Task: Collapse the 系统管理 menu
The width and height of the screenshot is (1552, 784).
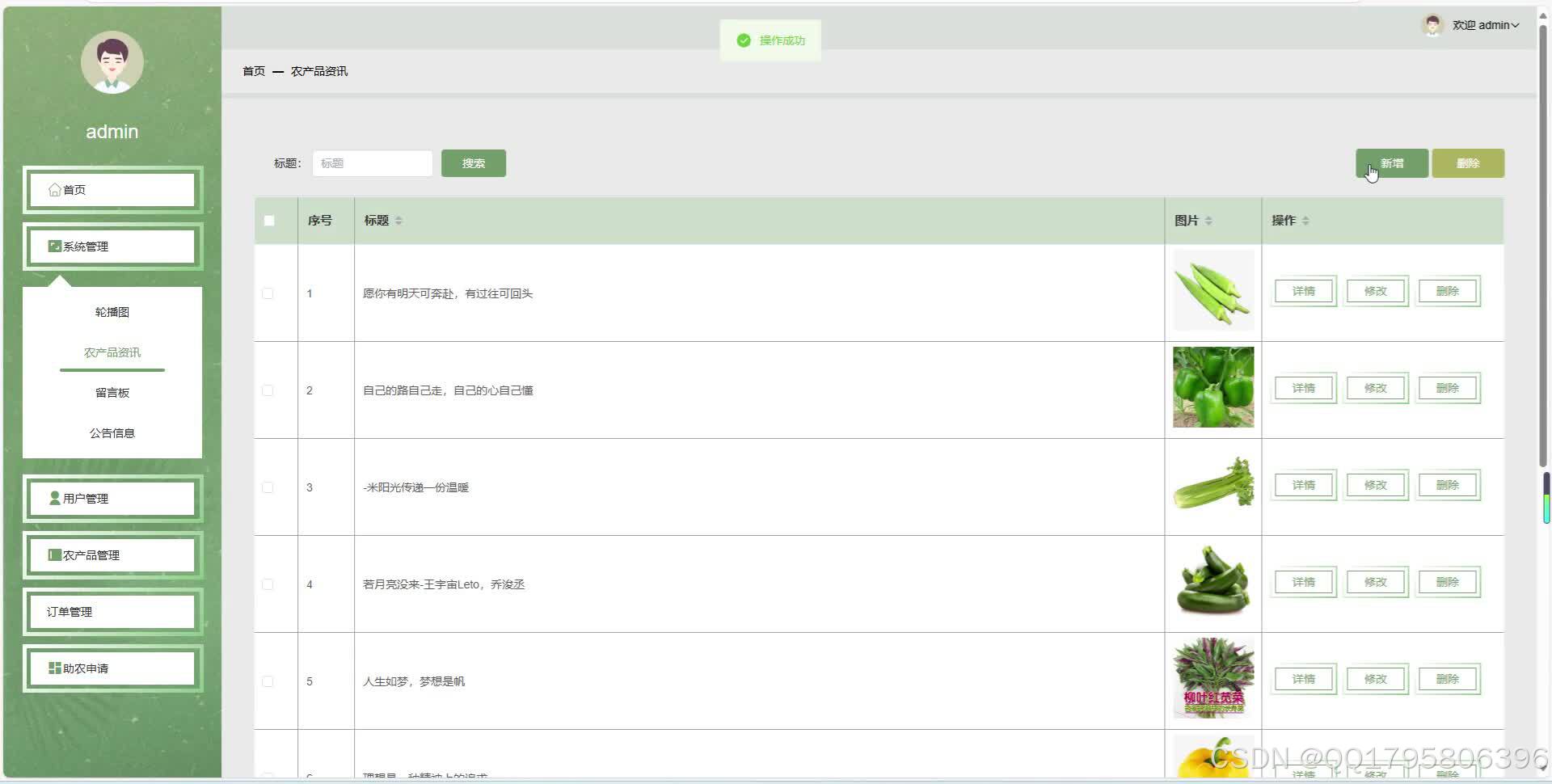Action: tap(112, 247)
